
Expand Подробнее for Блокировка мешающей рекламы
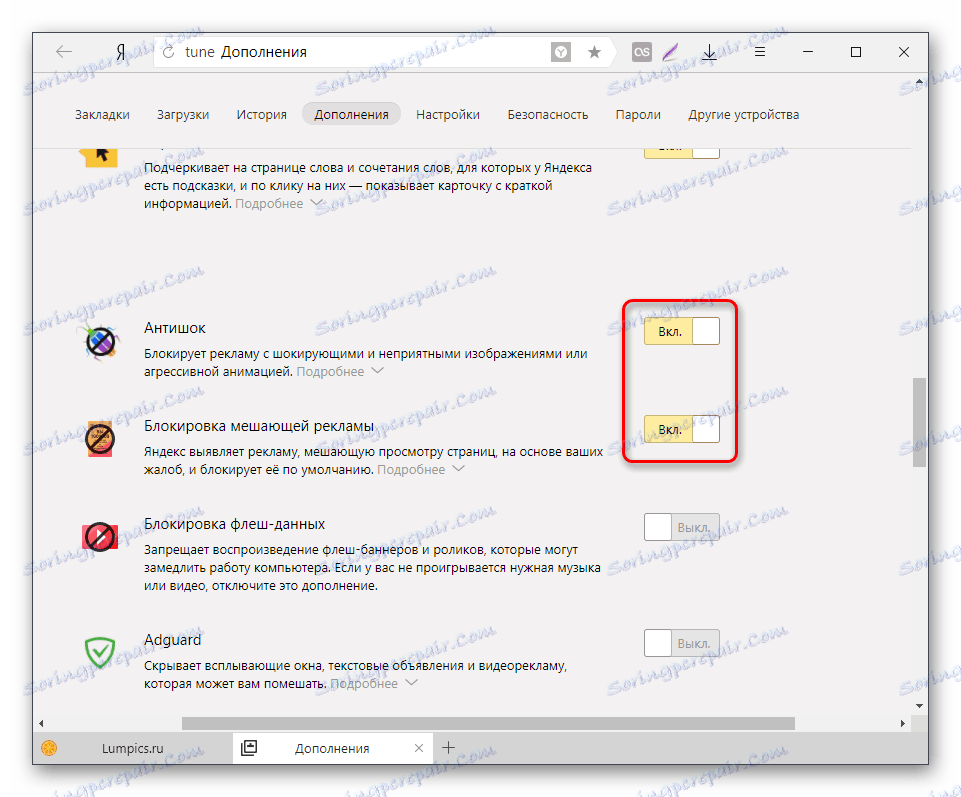point(420,470)
